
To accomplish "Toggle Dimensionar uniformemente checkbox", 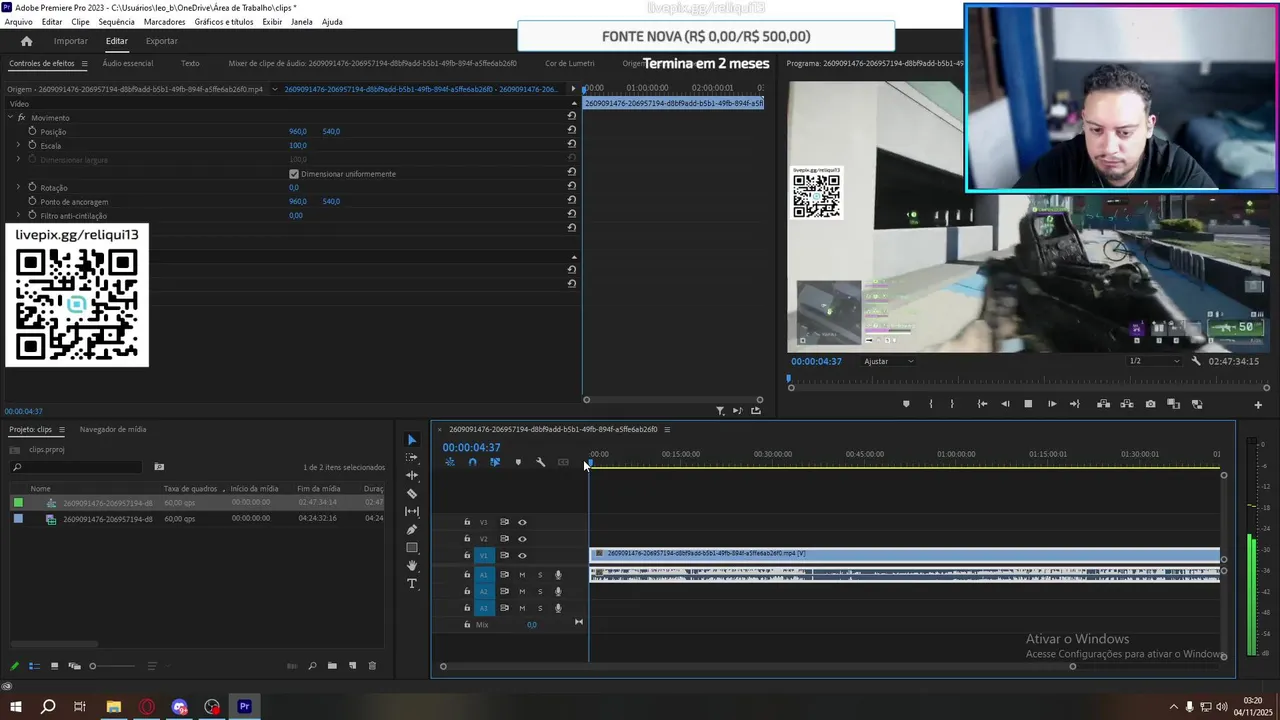I will [x=294, y=174].
